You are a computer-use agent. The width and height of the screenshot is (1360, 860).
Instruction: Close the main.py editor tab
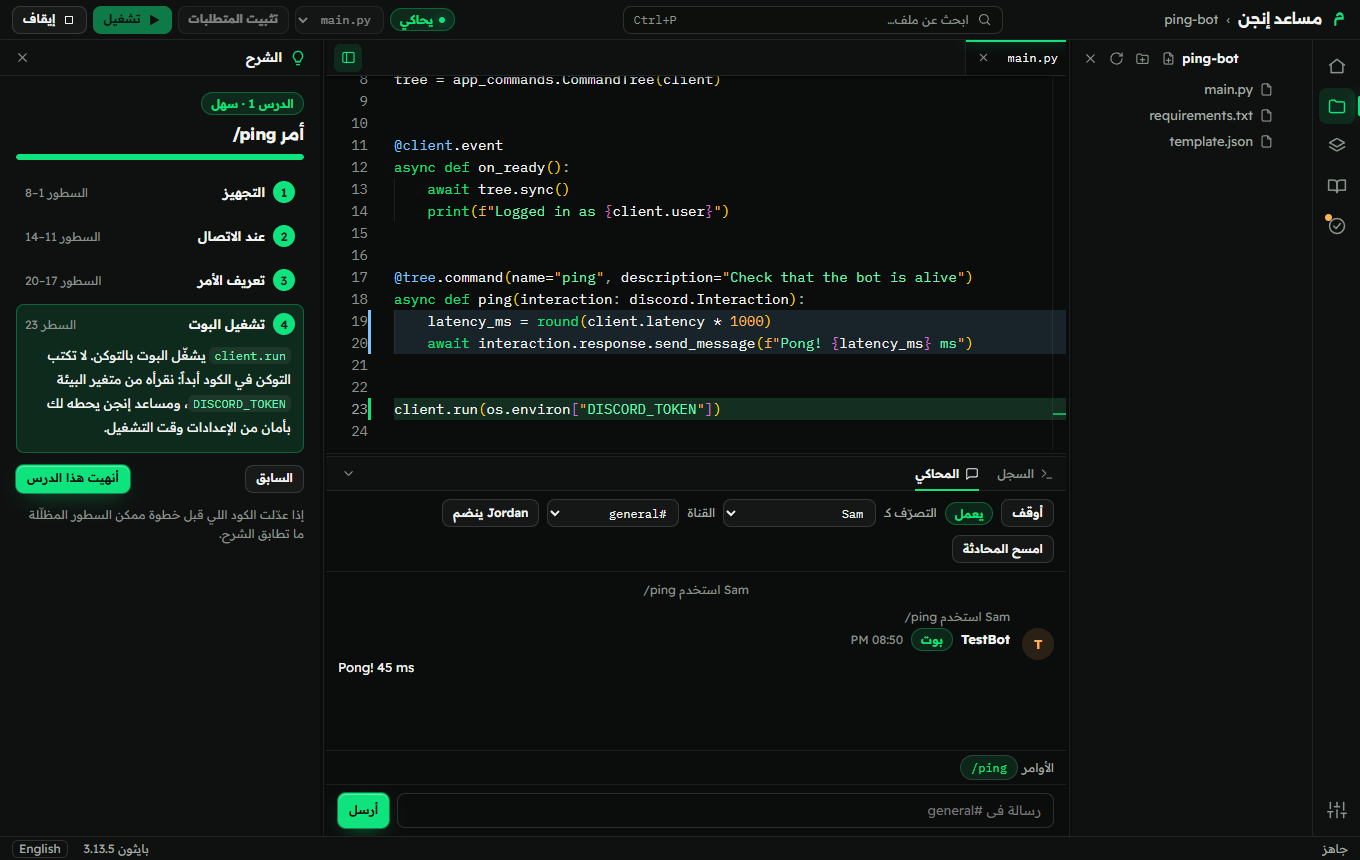983,58
